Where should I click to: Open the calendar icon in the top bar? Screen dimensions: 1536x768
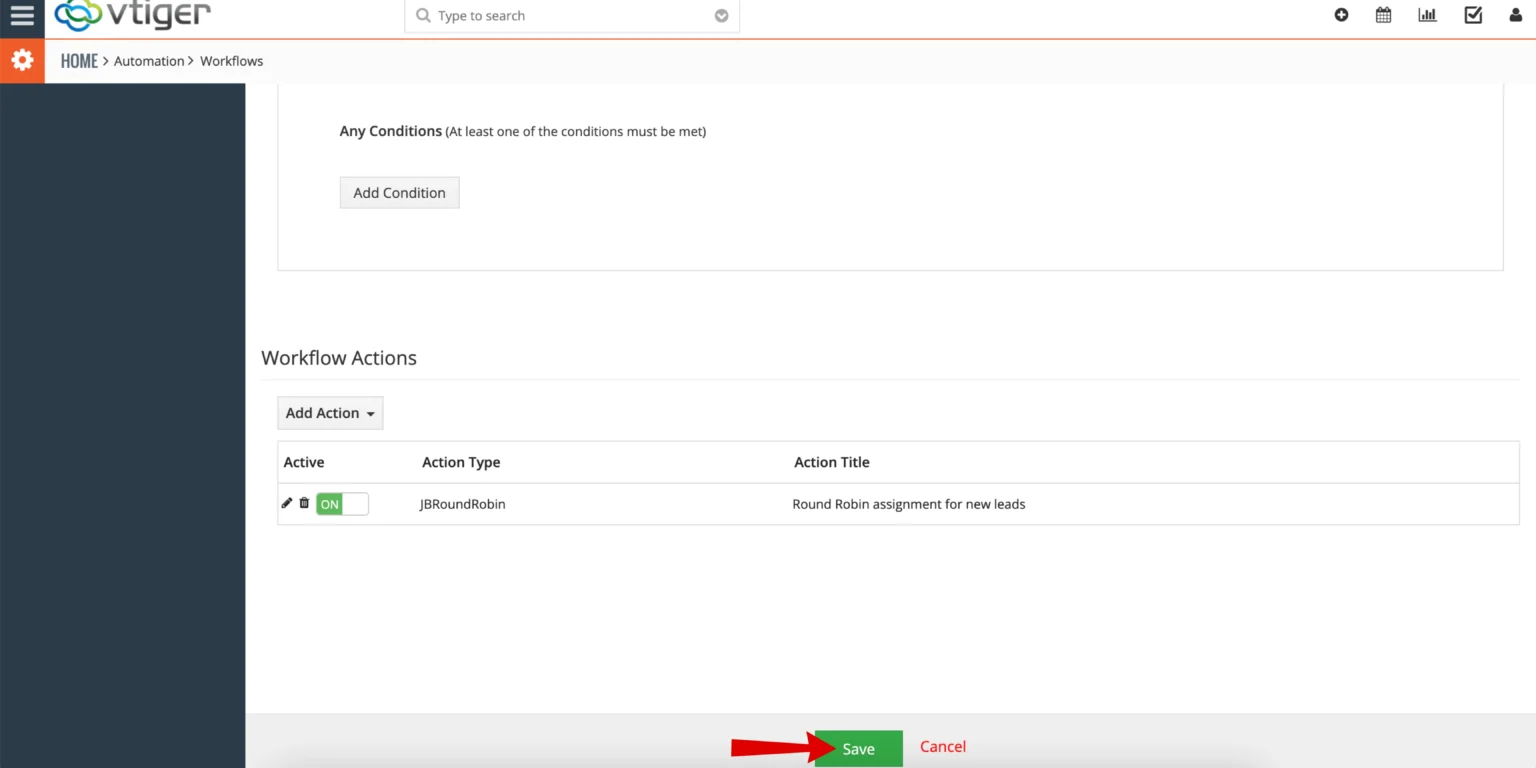click(x=1383, y=15)
